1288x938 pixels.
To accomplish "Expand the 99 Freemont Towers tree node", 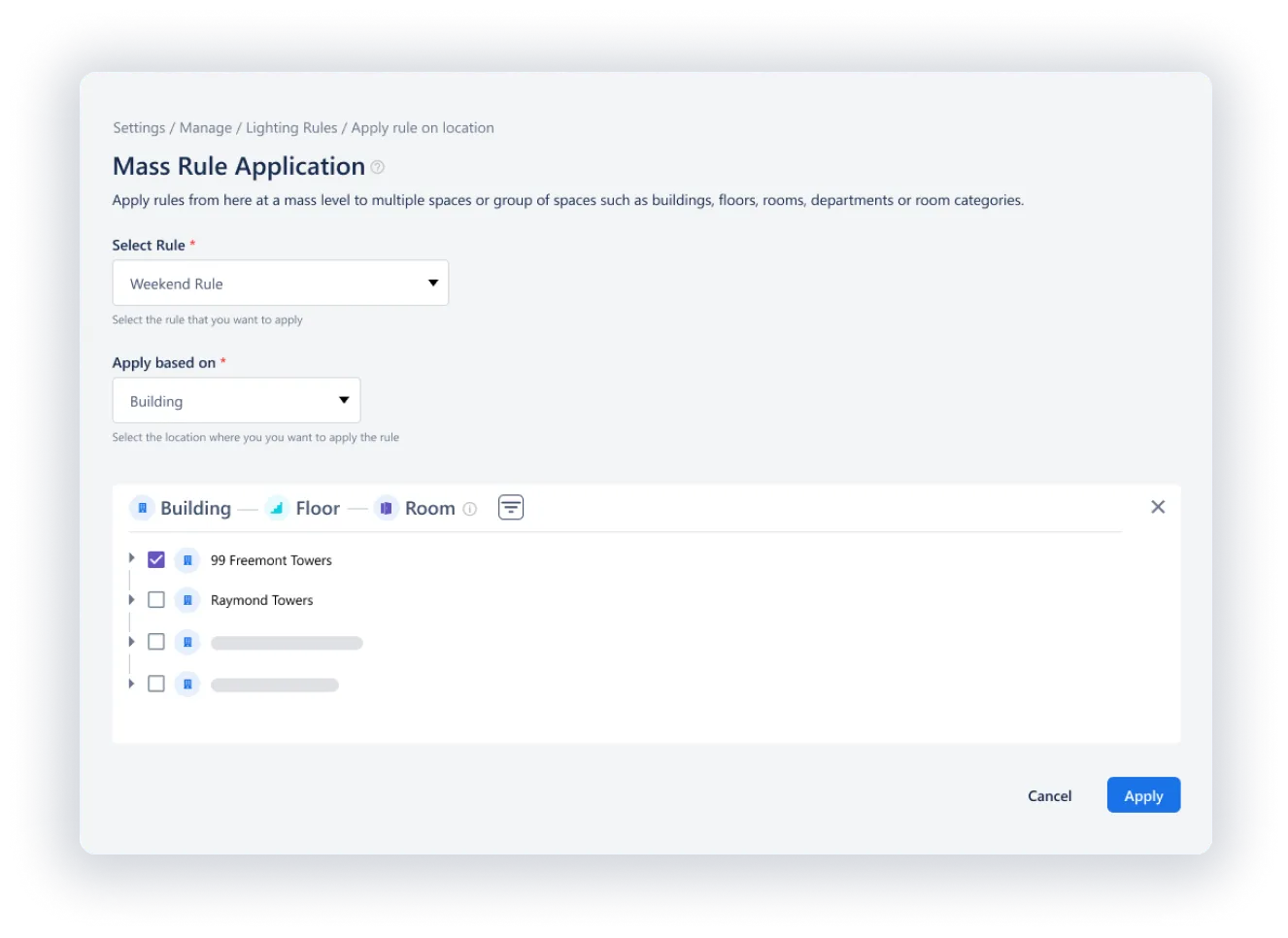I will [131, 559].
